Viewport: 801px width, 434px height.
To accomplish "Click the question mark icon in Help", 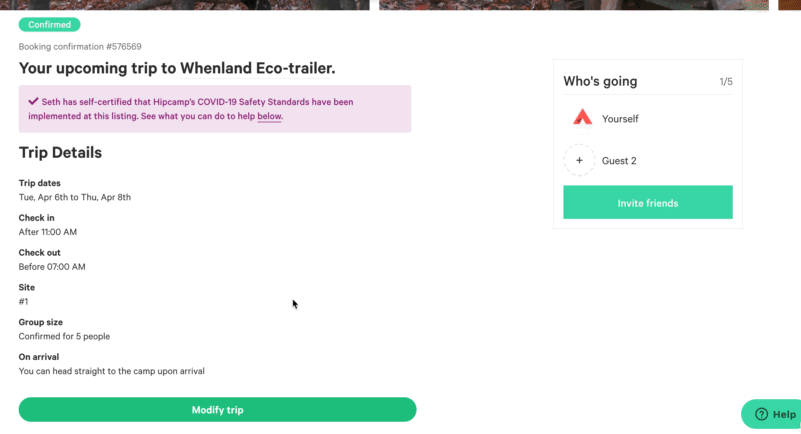I will (761, 414).
